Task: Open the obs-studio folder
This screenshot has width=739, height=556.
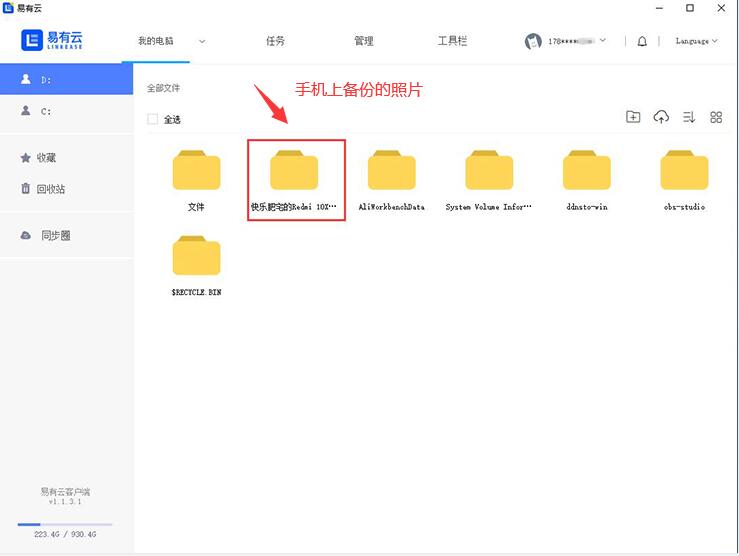Action: coord(684,174)
